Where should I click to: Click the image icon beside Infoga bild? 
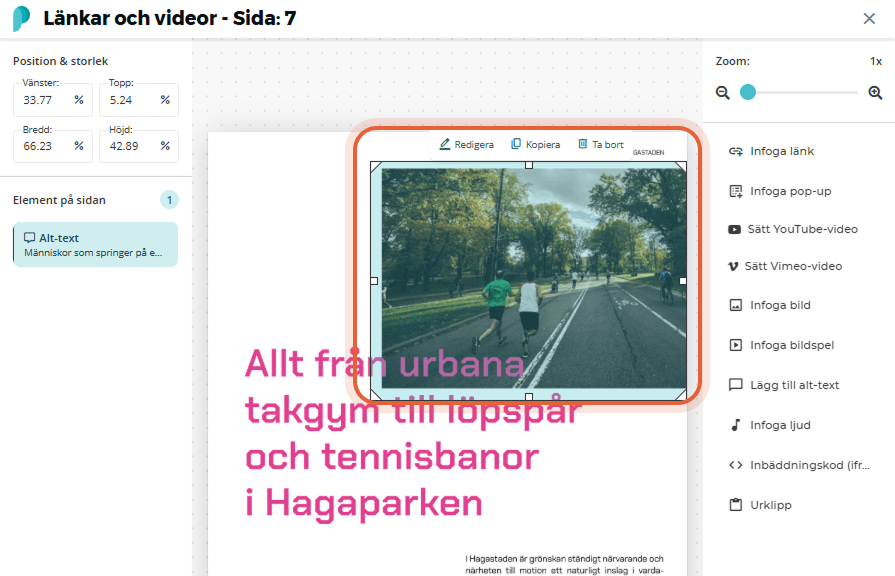[736, 305]
